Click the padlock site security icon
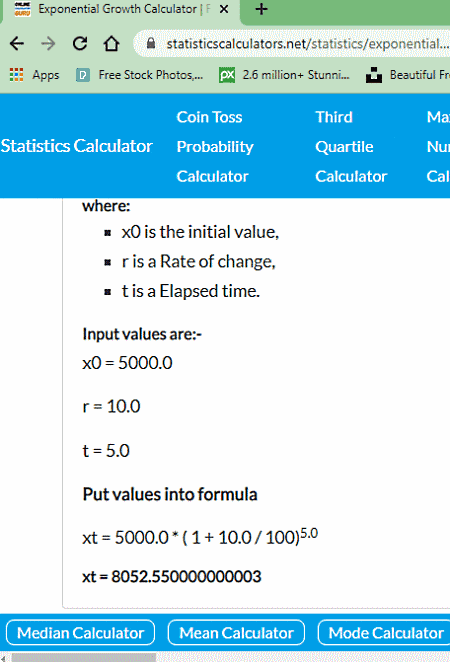 (151, 43)
